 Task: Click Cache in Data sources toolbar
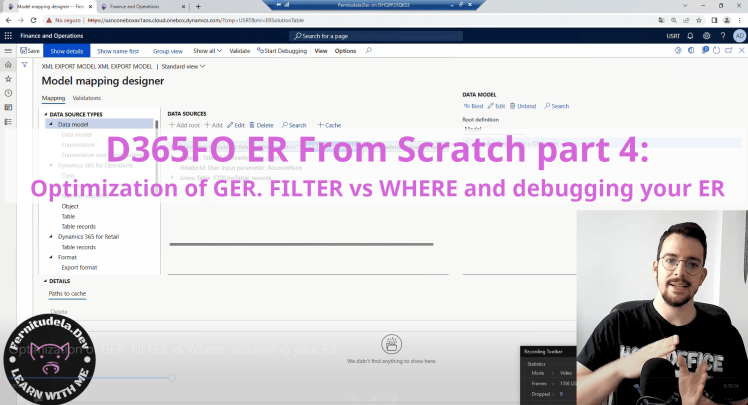click(x=329, y=125)
